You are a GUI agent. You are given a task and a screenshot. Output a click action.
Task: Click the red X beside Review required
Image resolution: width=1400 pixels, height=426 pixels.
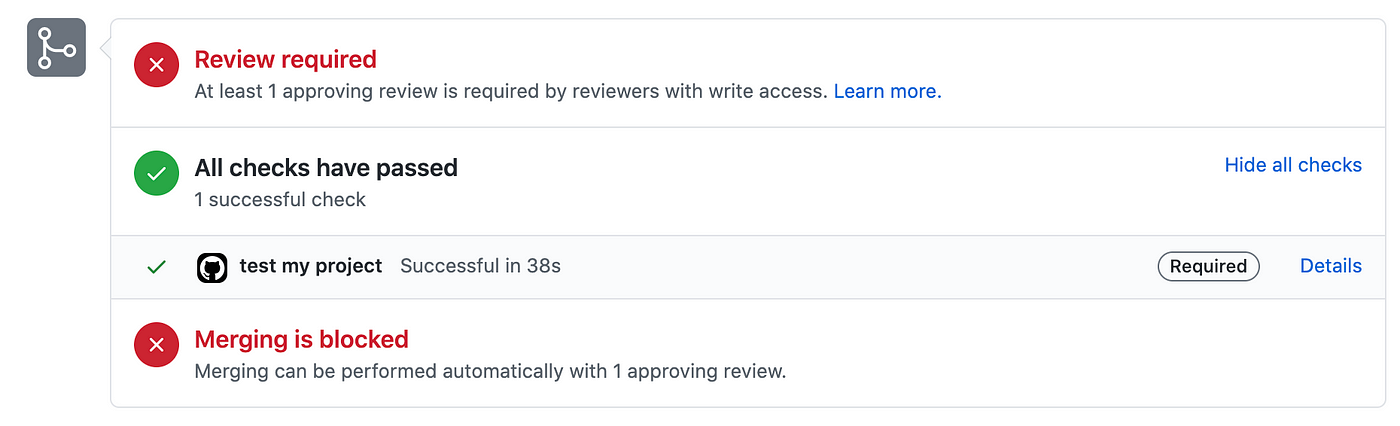point(156,66)
